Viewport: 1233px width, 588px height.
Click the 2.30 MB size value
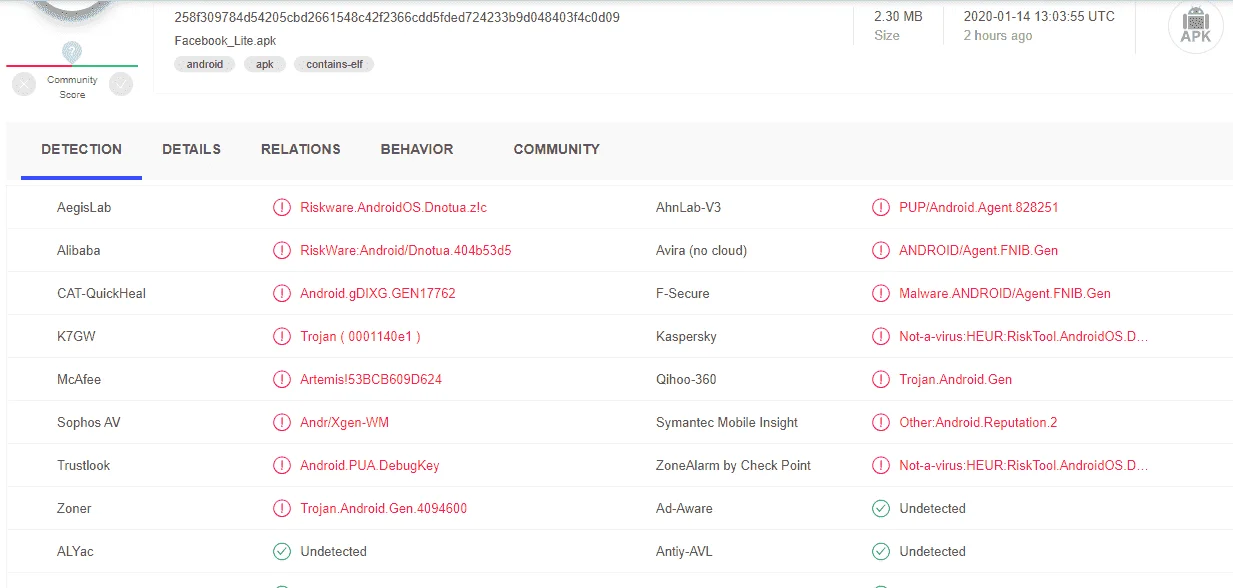(898, 16)
